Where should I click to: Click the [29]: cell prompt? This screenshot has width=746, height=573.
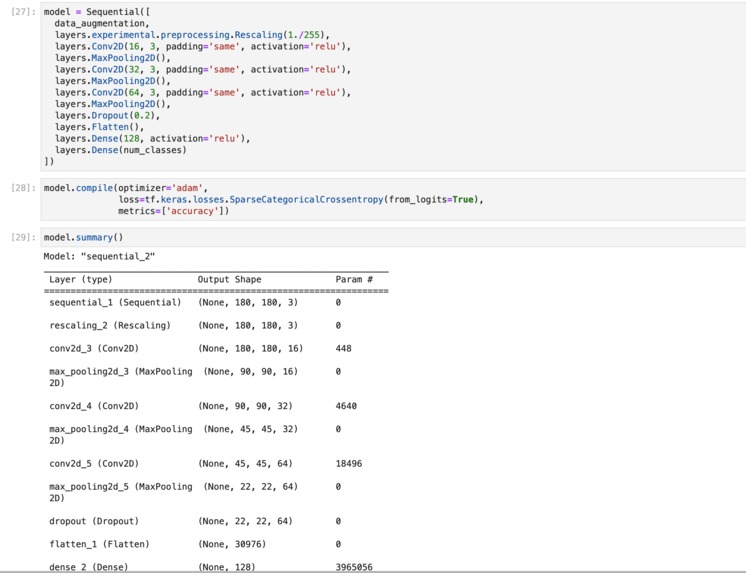23,237
